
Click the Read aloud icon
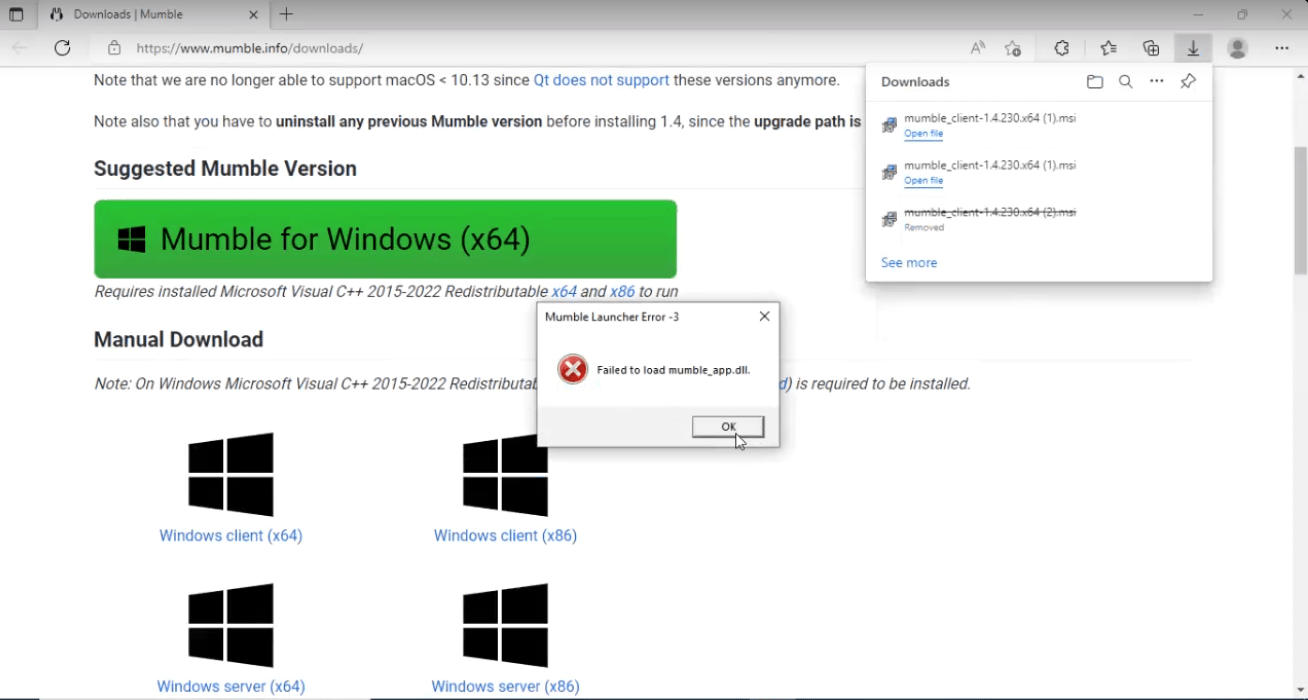click(978, 48)
